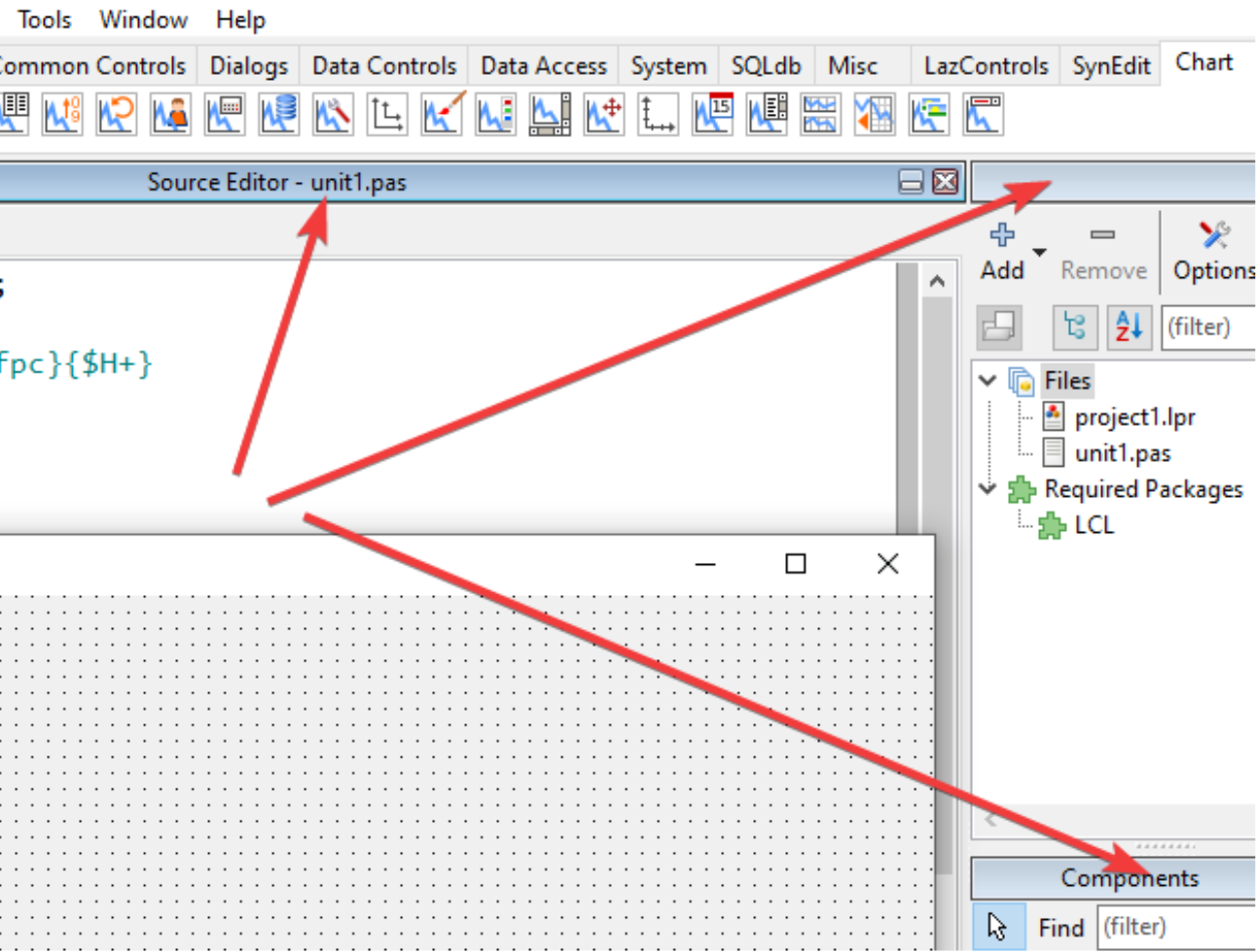The image size is (1256, 952).
Task: Click the Options button in Project Inspector
Action: pos(1213,252)
